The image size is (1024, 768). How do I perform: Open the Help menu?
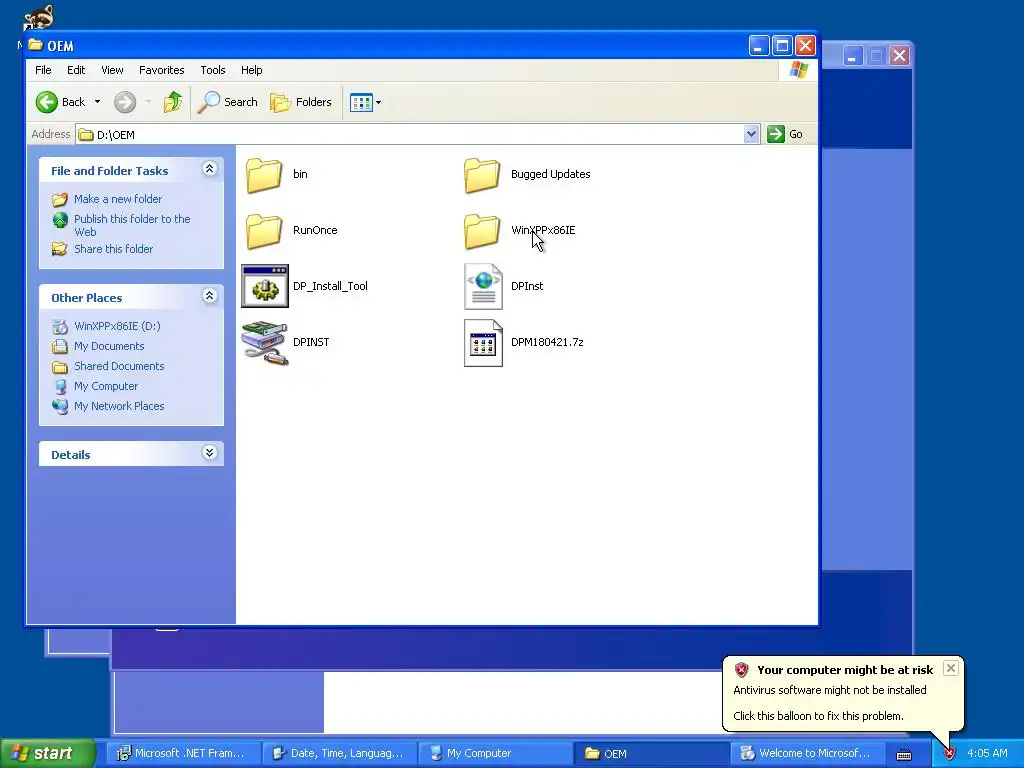click(251, 70)
